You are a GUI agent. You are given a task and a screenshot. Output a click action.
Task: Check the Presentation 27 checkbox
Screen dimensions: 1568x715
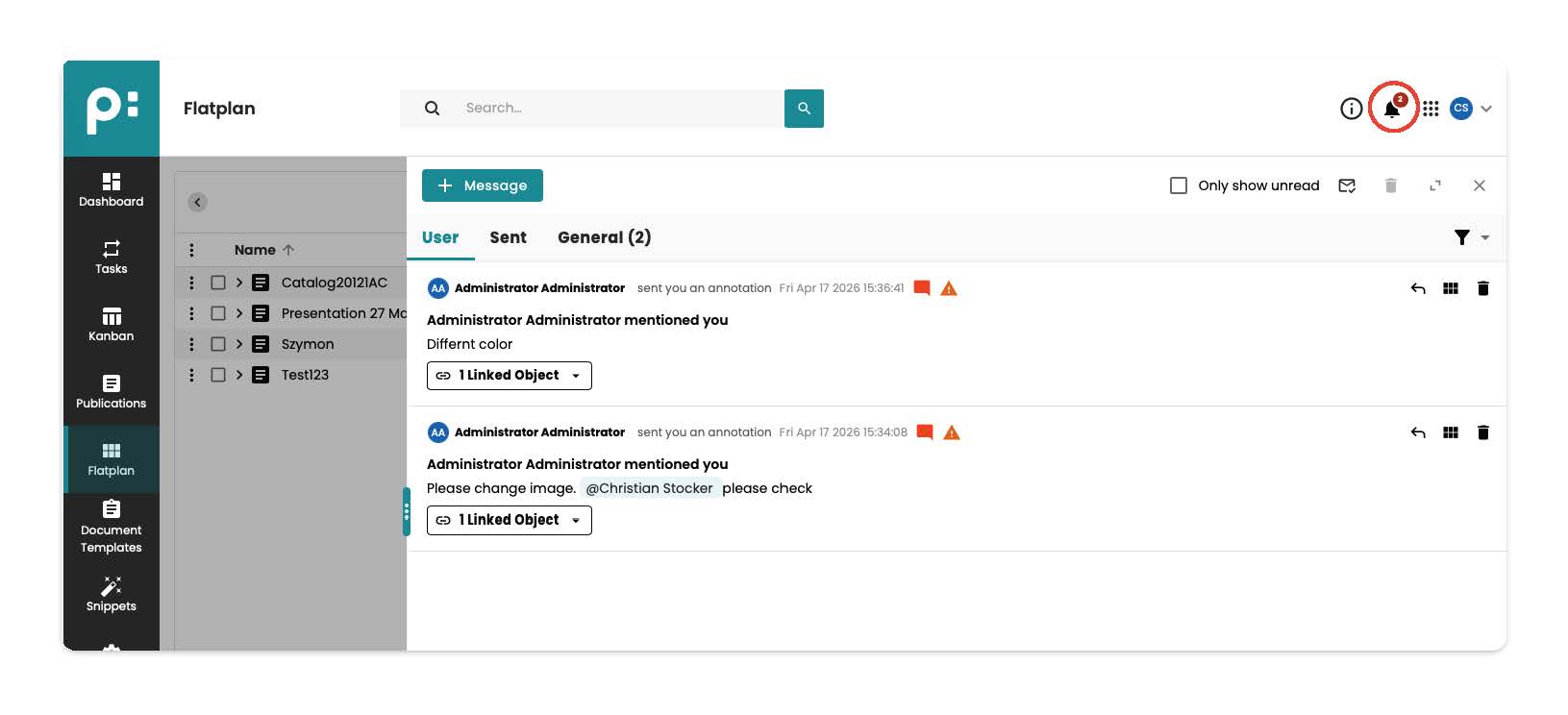[218, 313]
